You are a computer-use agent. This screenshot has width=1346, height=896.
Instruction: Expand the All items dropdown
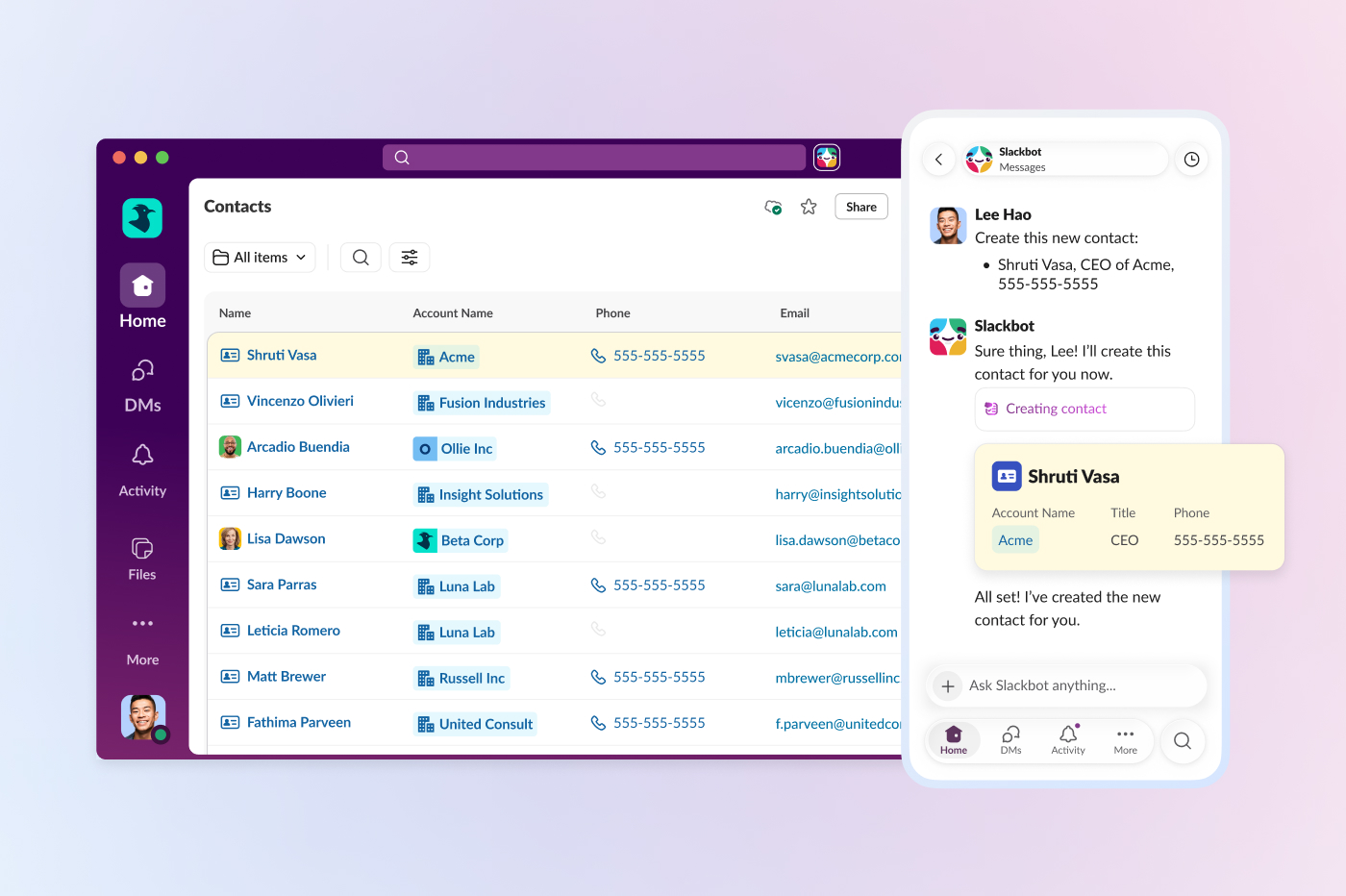pos(260,258)
